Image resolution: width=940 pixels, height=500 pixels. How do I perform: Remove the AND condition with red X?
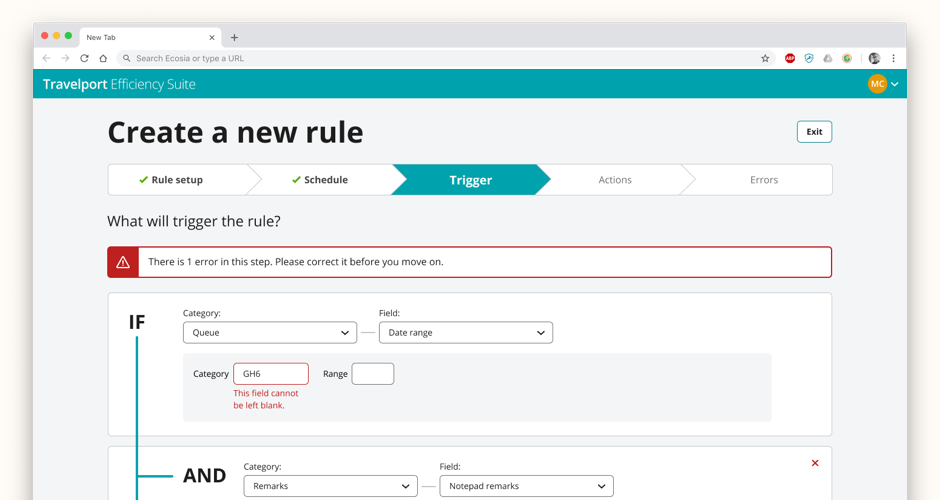pos(815,463)
